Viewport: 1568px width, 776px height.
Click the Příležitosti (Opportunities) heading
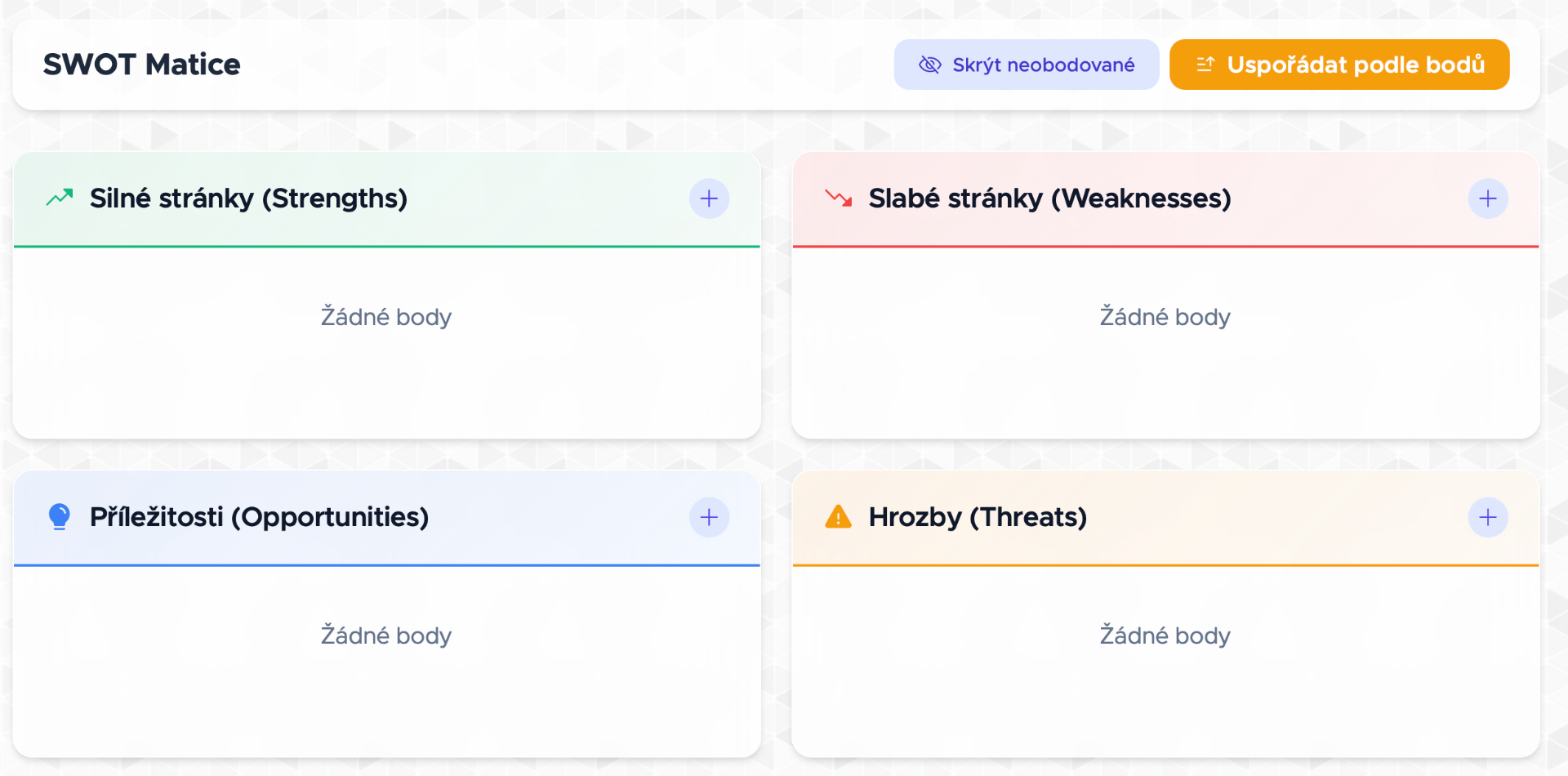(x=260, y=517)
